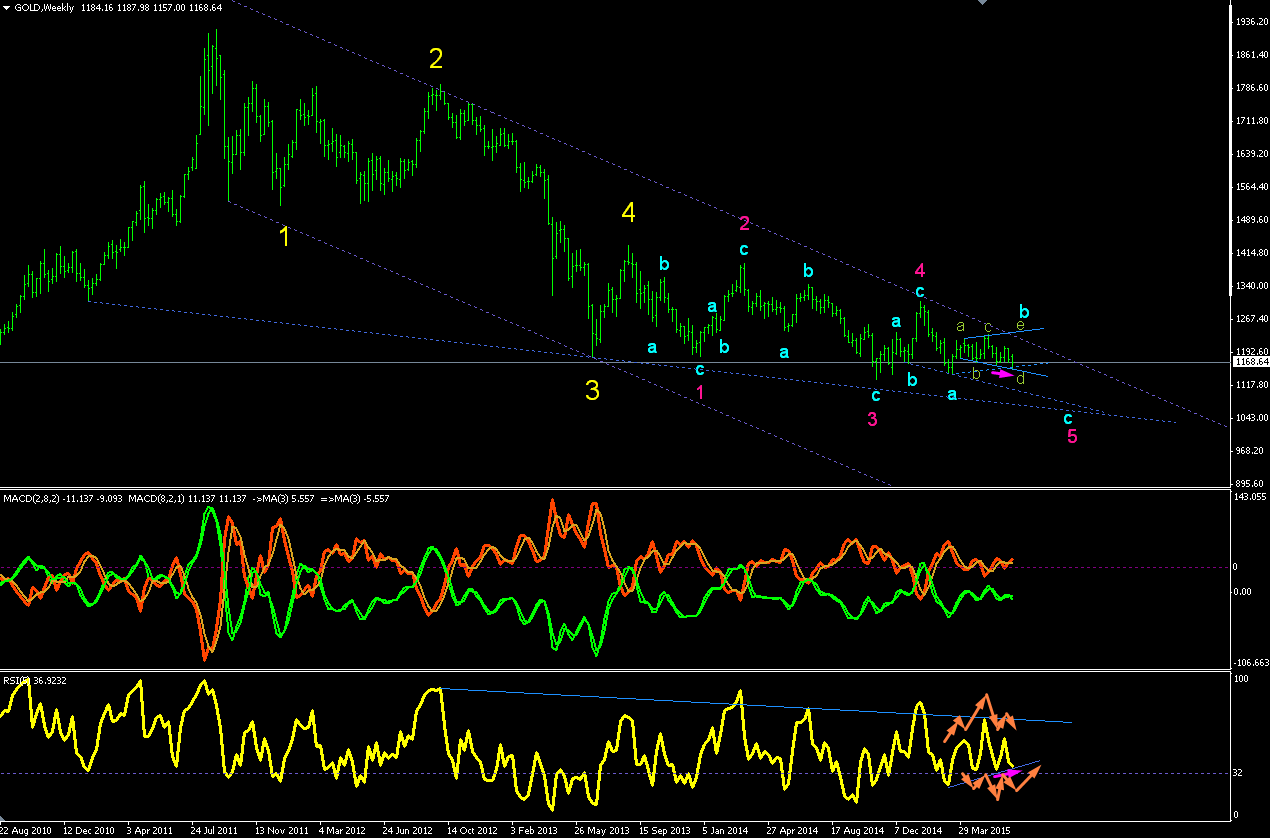This screenshot has height=838, width=1270.
Task: Click time axis date 3 Feb 2013
Action: [533, 830]
